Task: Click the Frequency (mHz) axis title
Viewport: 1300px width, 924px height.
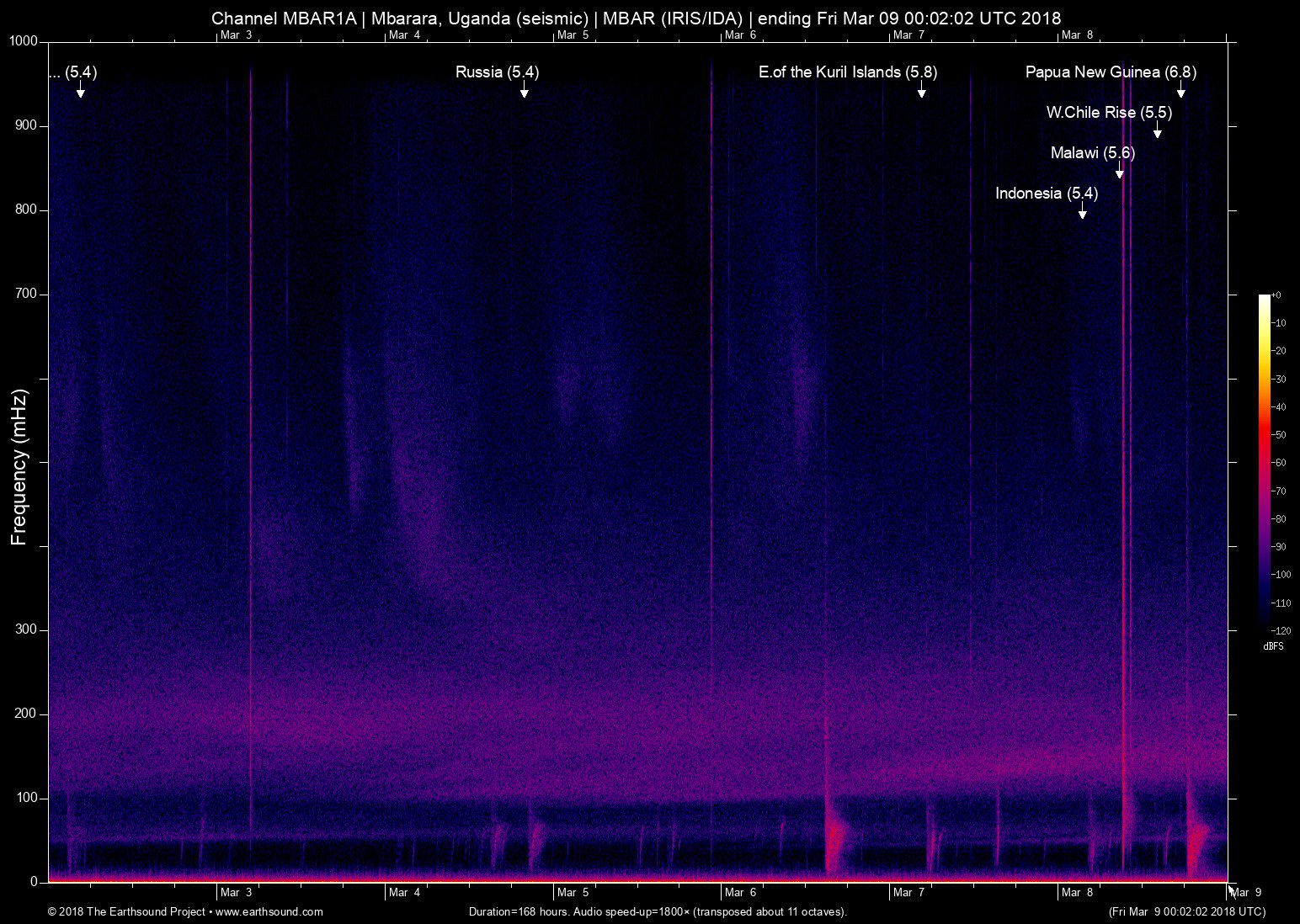Action: point(19,467)
